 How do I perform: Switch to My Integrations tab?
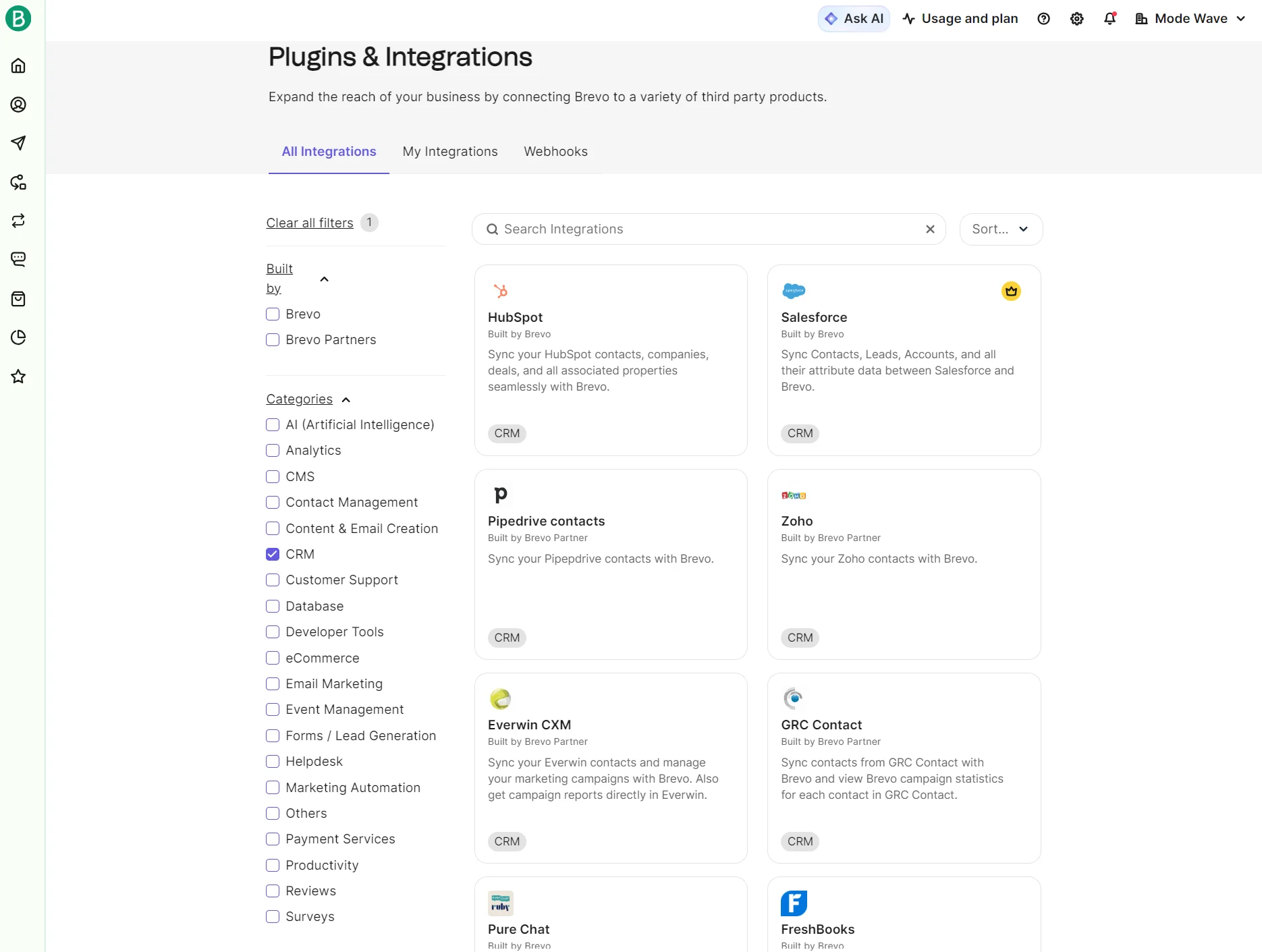click(x=450, y=152)
